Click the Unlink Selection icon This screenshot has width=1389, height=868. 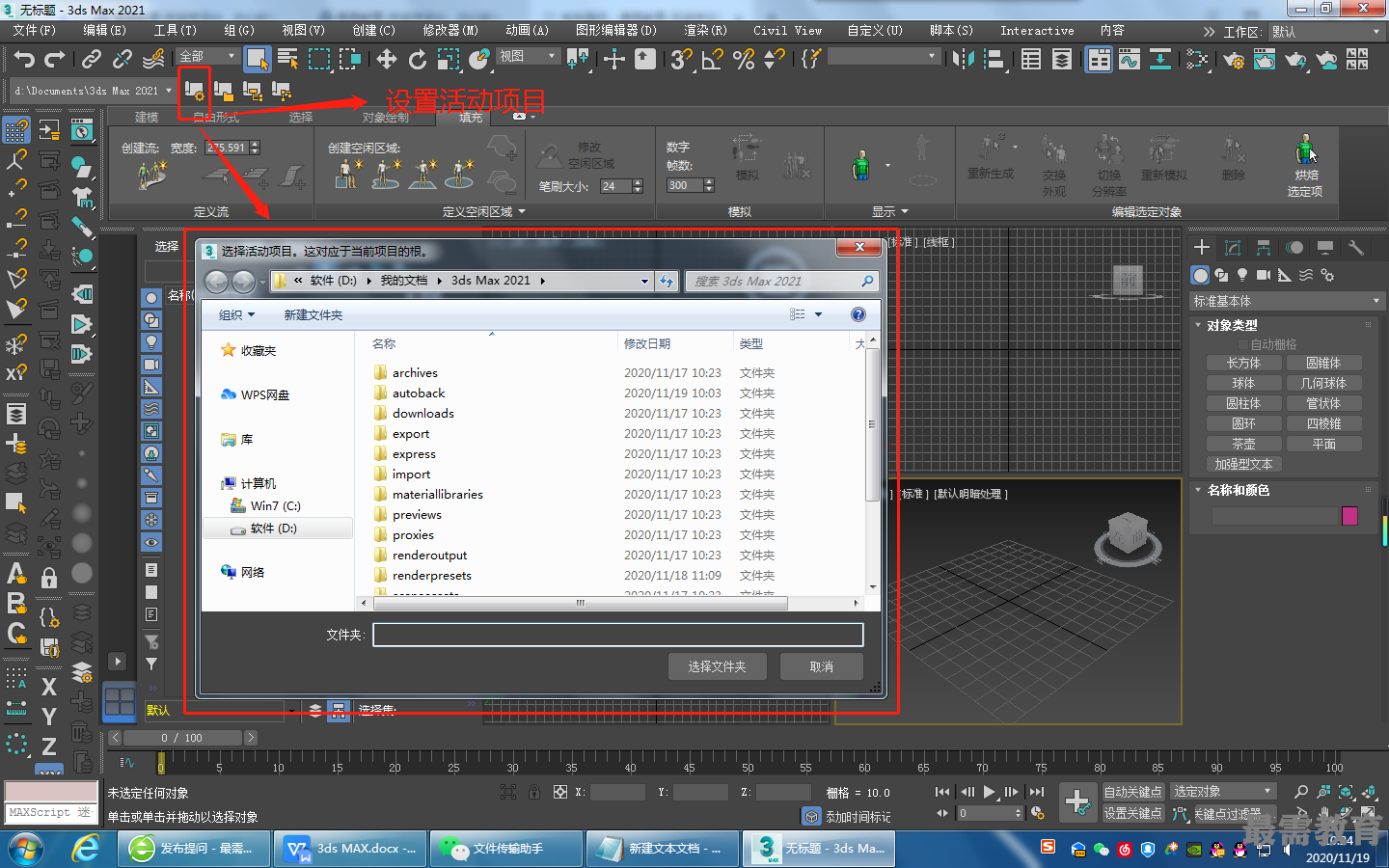pyautogui.click(x=122, y=60)
